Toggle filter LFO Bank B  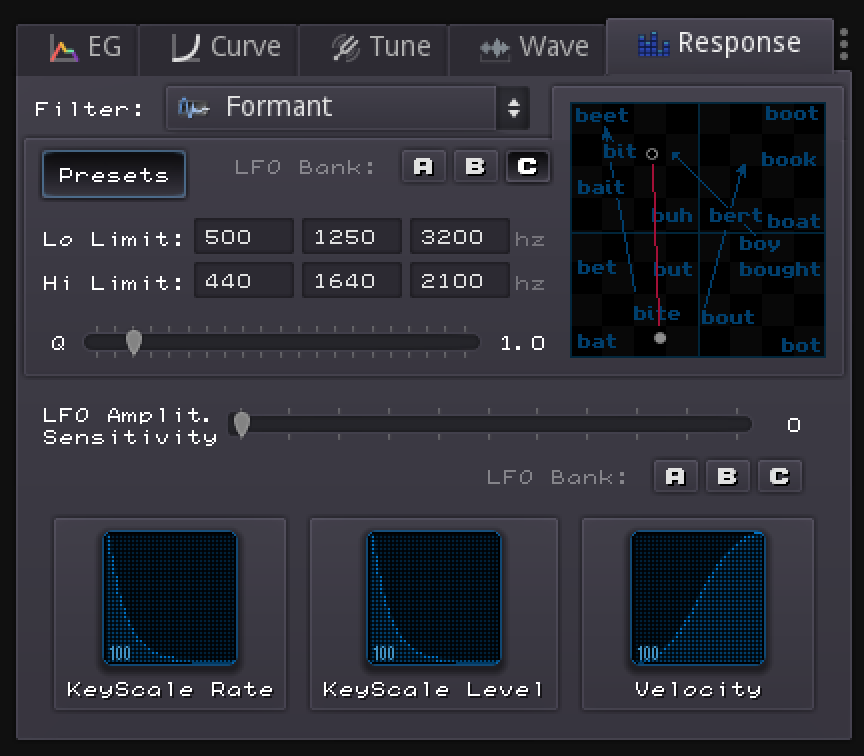(475, 166)
